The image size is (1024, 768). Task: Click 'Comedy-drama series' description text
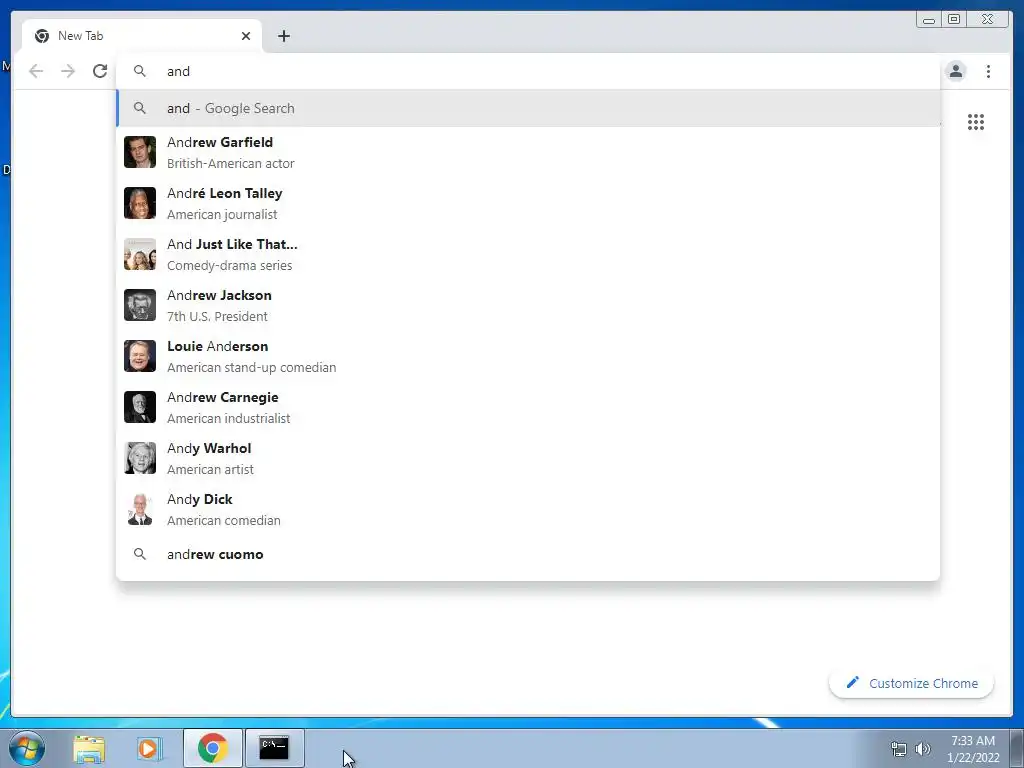(x=229, y=266)
